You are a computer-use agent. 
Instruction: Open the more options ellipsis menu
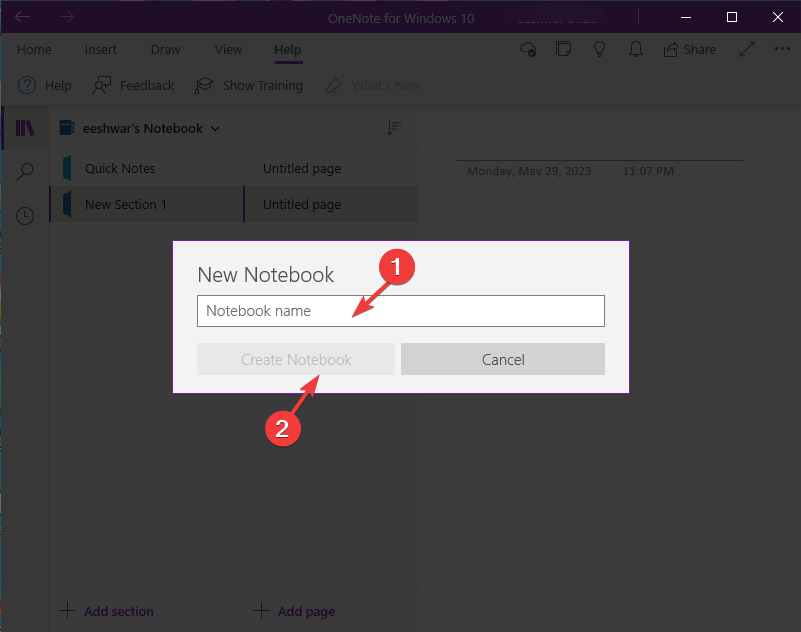[x=782, y=49]
